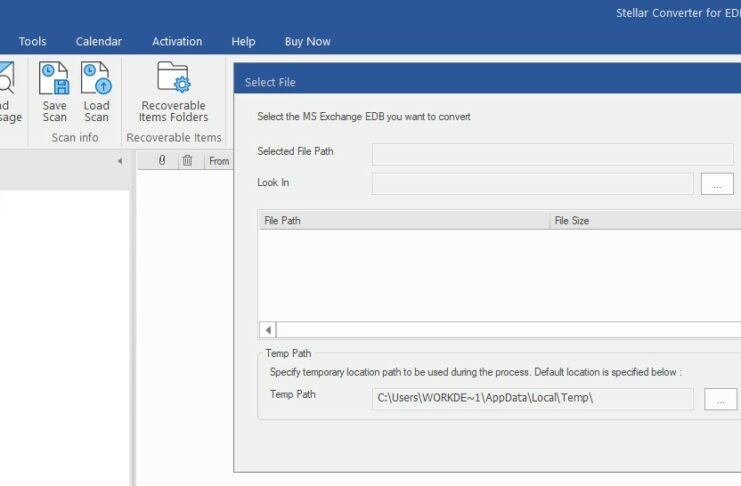Click the Temp Path input field

[533, 399]
